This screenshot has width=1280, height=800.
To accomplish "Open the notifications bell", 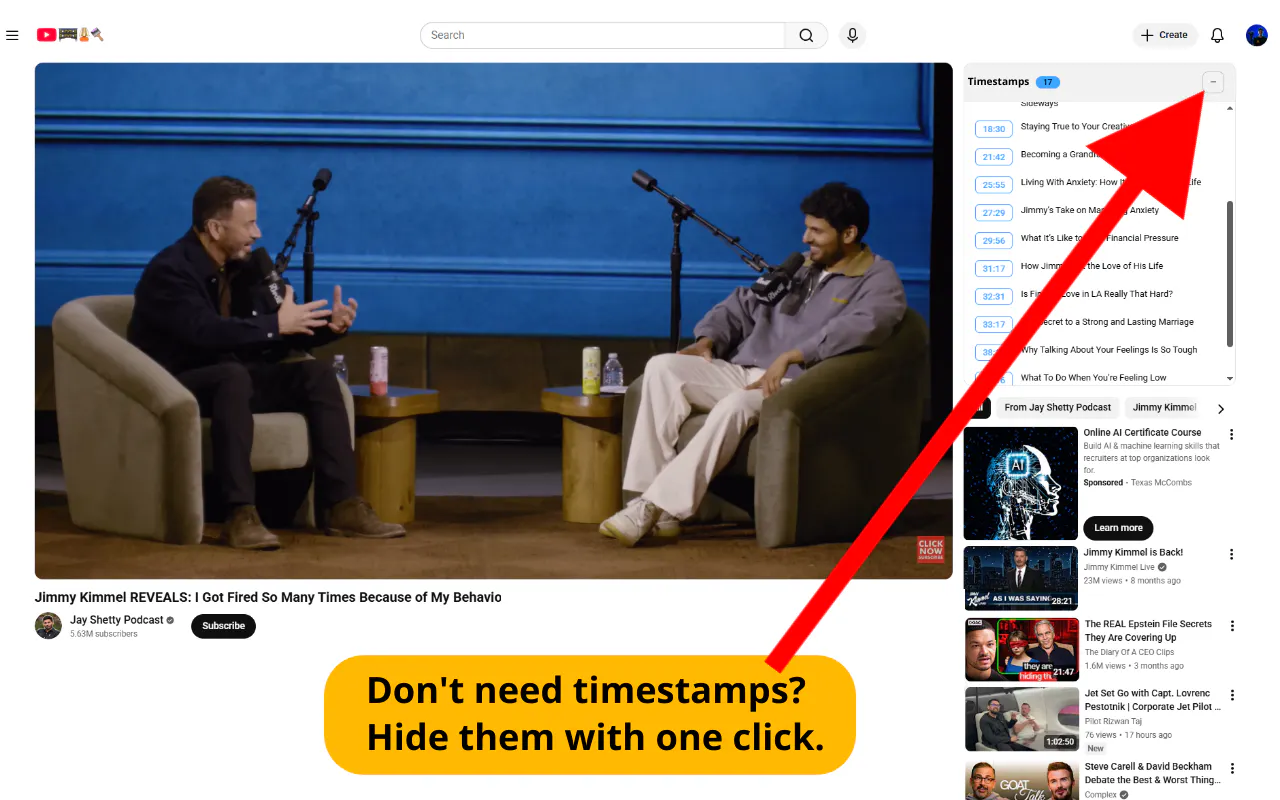I will 1217,35.
